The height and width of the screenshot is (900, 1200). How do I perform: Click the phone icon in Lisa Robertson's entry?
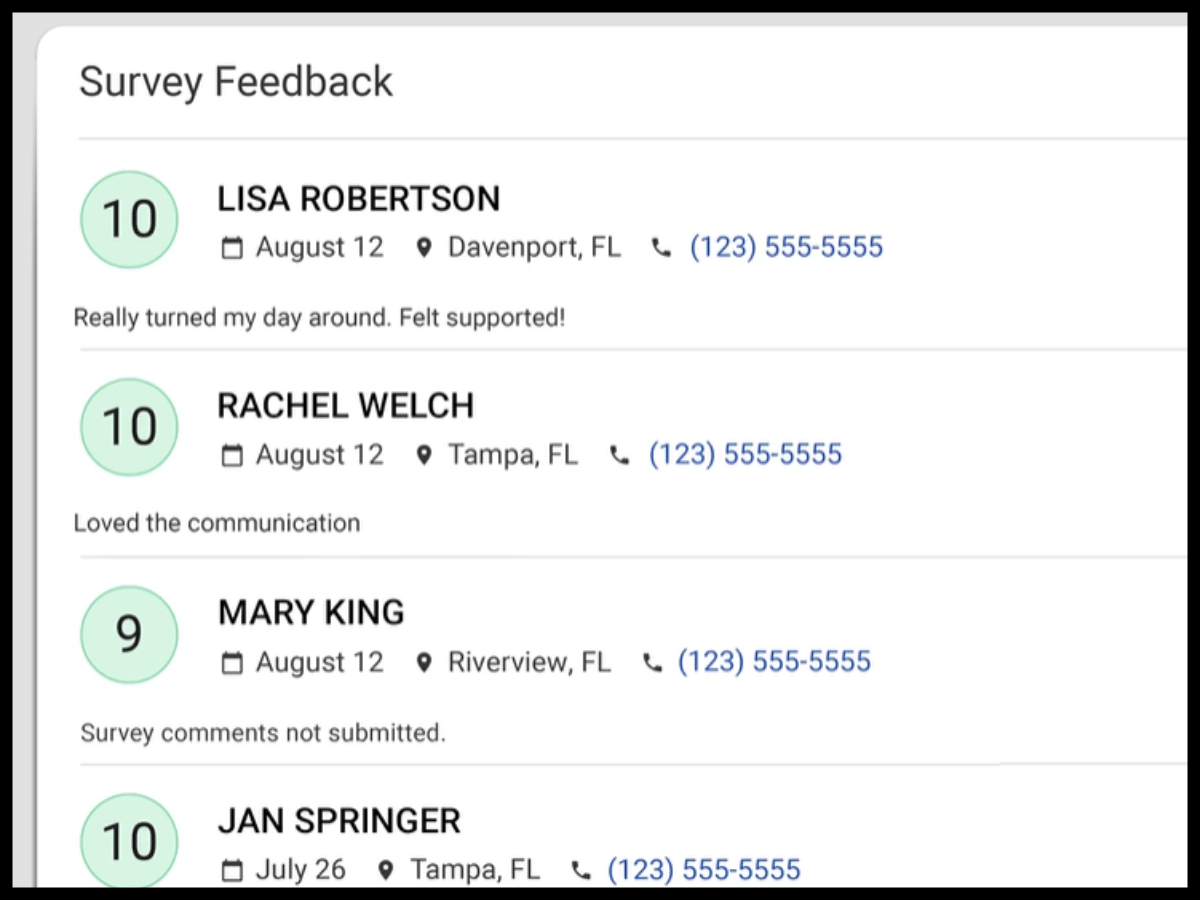(x=660, y=247)
